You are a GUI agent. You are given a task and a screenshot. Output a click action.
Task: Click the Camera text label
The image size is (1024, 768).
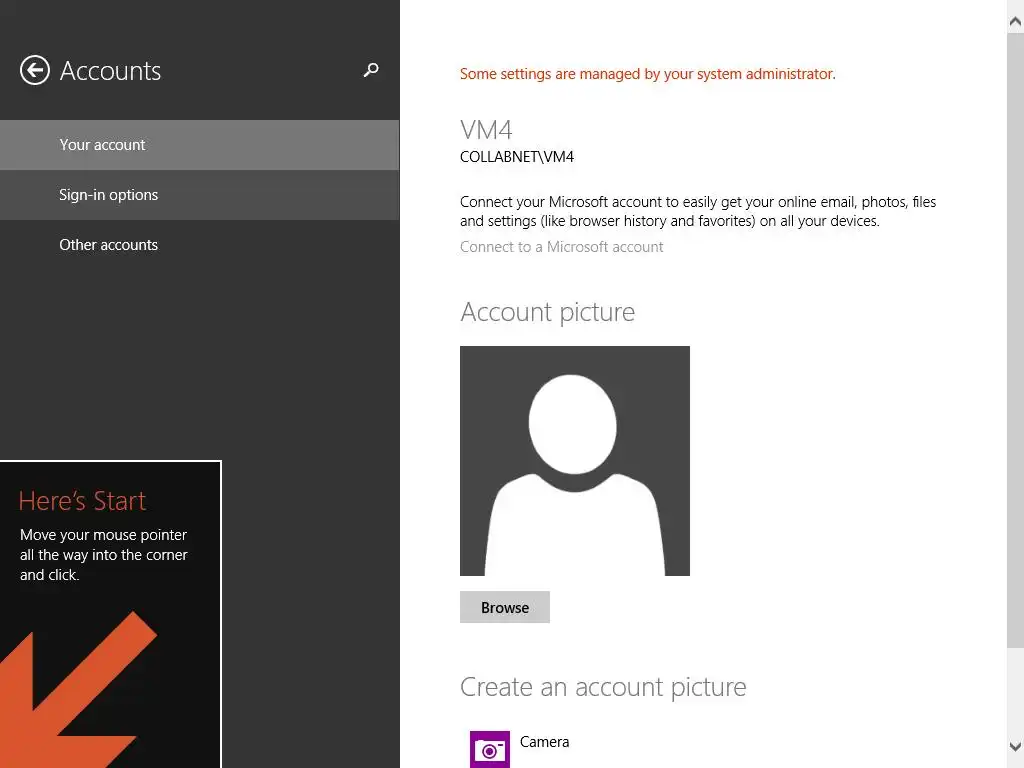[x=544, y=742]
